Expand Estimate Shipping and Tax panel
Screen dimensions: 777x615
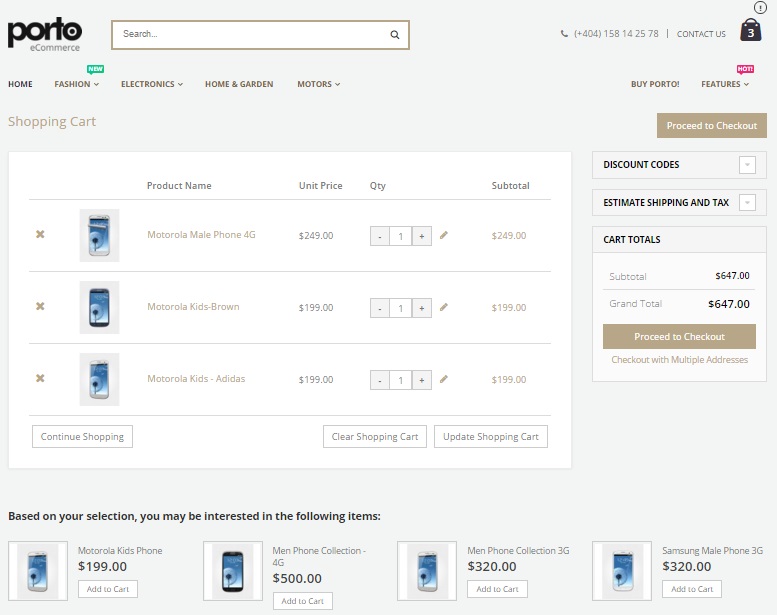pos(747,203)
